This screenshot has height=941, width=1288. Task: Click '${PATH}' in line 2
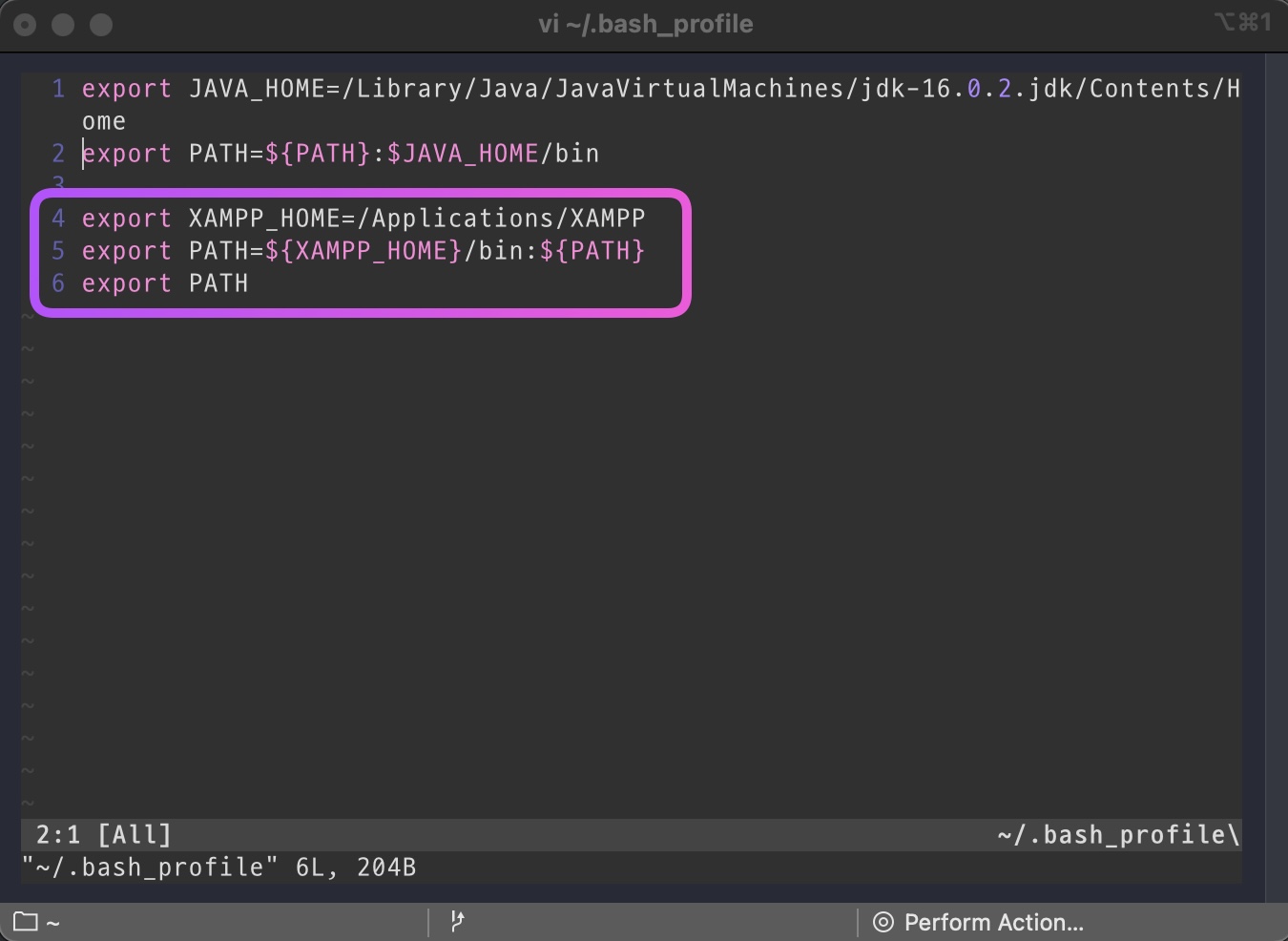click(x=318, y=154)
